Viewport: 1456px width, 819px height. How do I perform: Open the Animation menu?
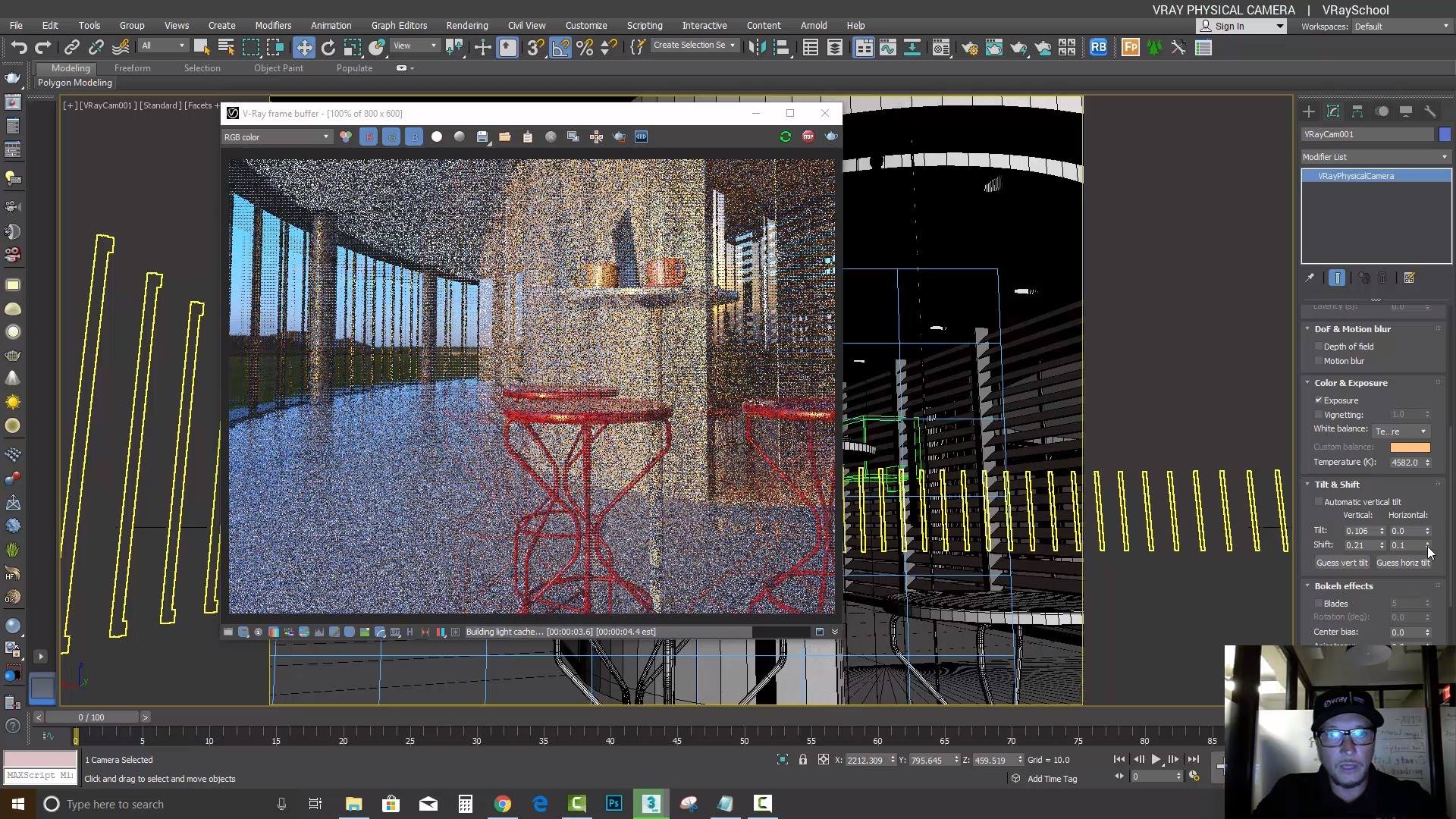point(331,25)
